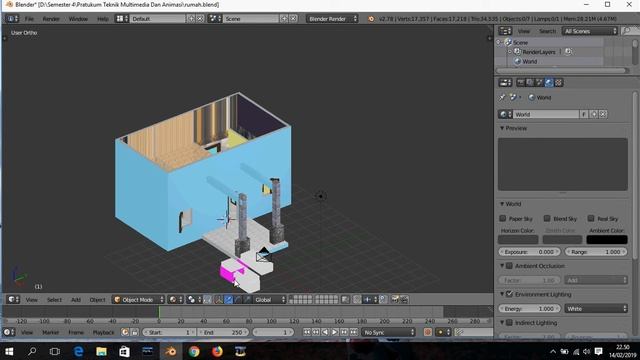The image size is (640, 360).
Task: Open the scene browse icon
Action: [x=215, y=19]
